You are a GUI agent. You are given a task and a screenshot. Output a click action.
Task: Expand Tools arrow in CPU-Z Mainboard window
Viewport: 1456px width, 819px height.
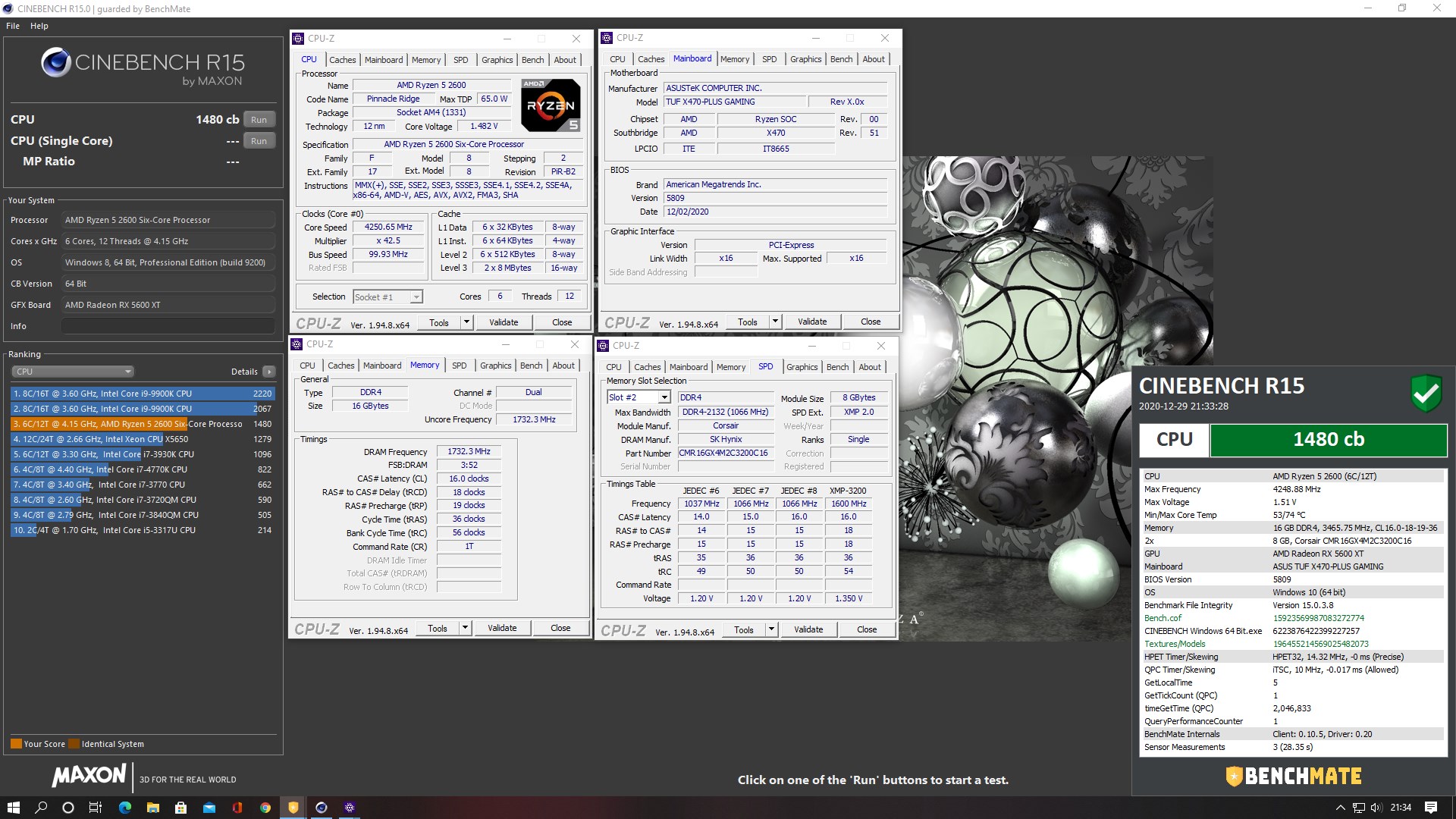[775, 322]
